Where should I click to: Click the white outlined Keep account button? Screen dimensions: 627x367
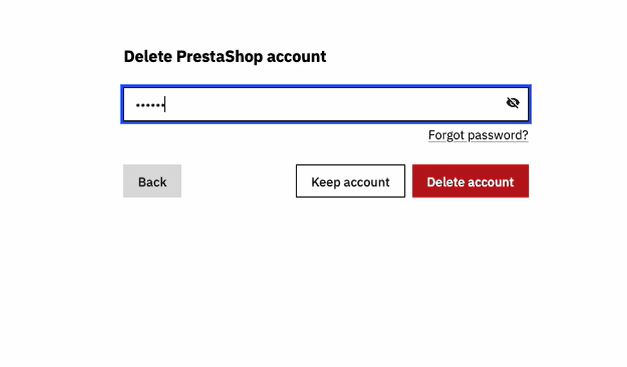(350, 181)
